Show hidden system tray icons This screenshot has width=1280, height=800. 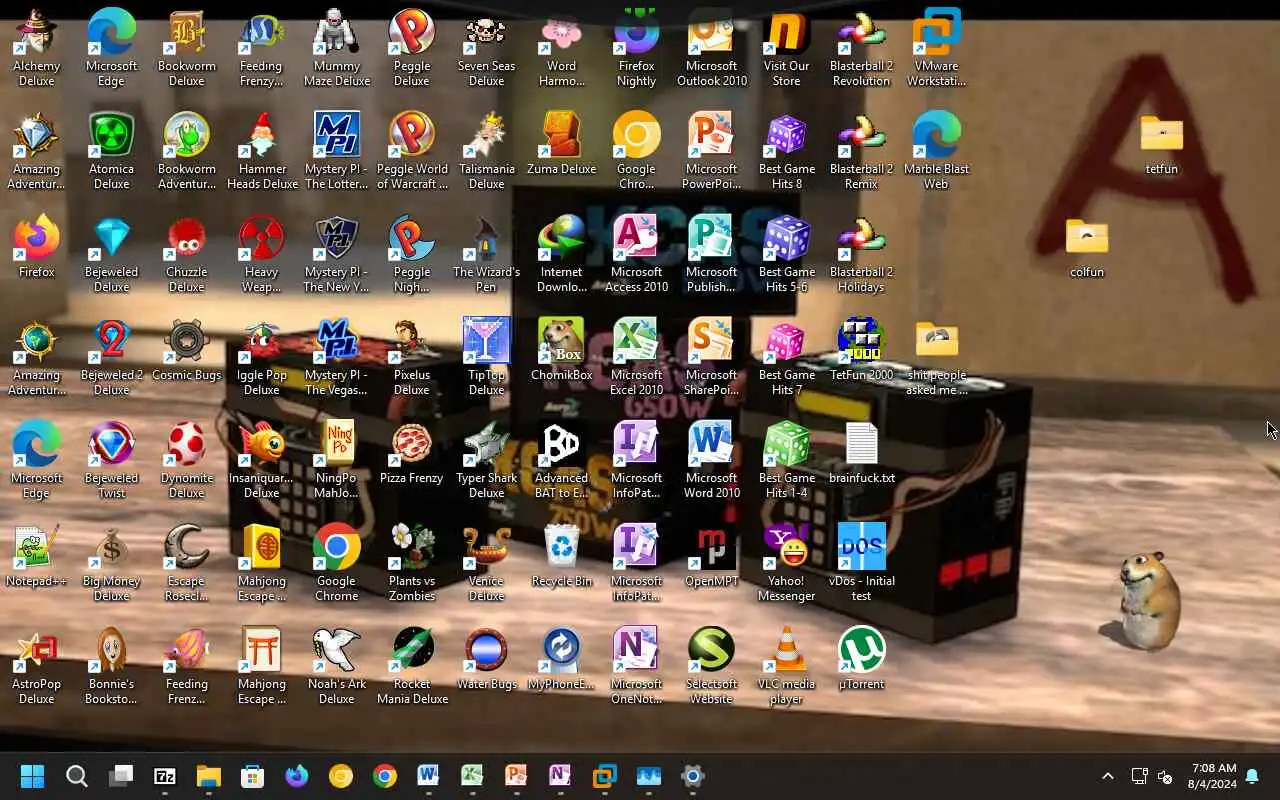[1107, 776]
